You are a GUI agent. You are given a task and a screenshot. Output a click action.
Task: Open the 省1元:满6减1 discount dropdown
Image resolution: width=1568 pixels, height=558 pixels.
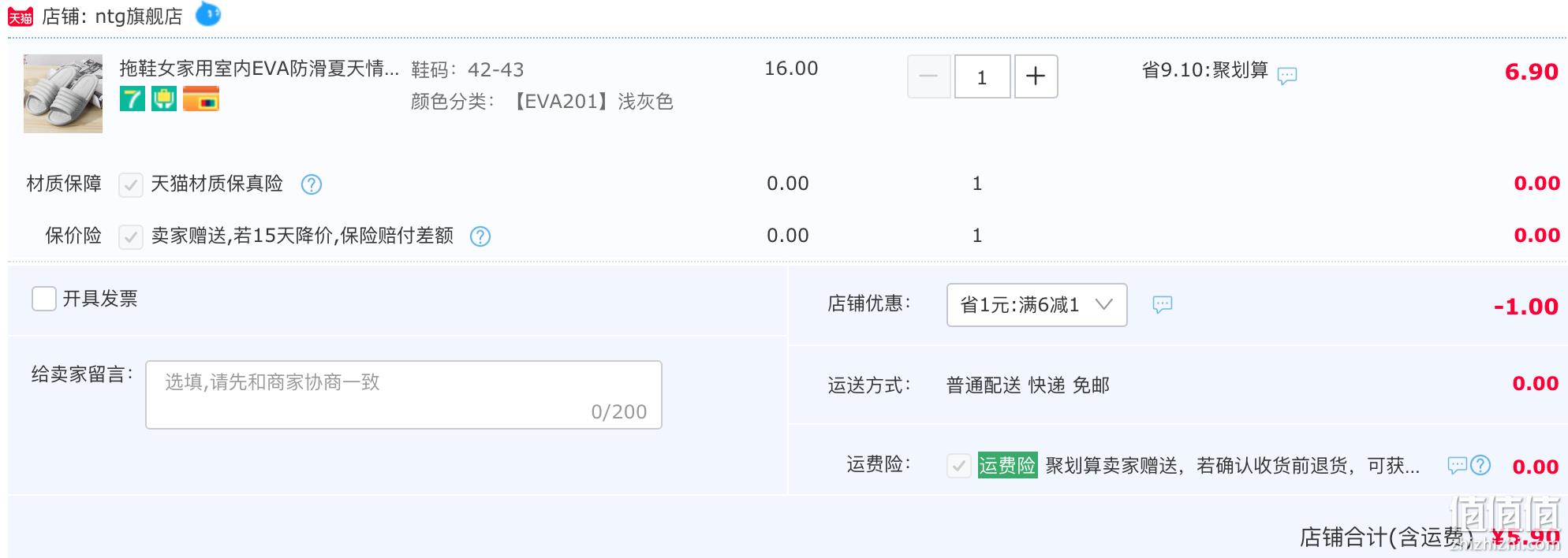1036,305
